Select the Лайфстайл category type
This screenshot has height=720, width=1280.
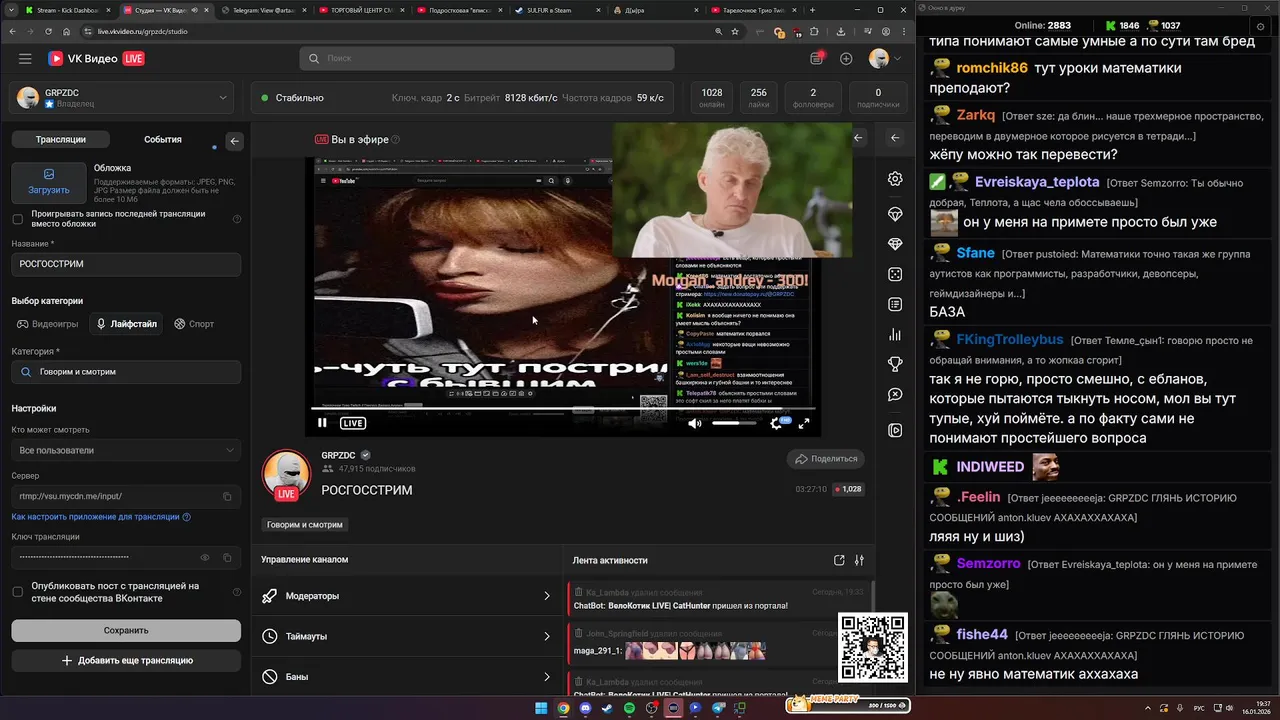pyautogui.click(x=126, y=324)
